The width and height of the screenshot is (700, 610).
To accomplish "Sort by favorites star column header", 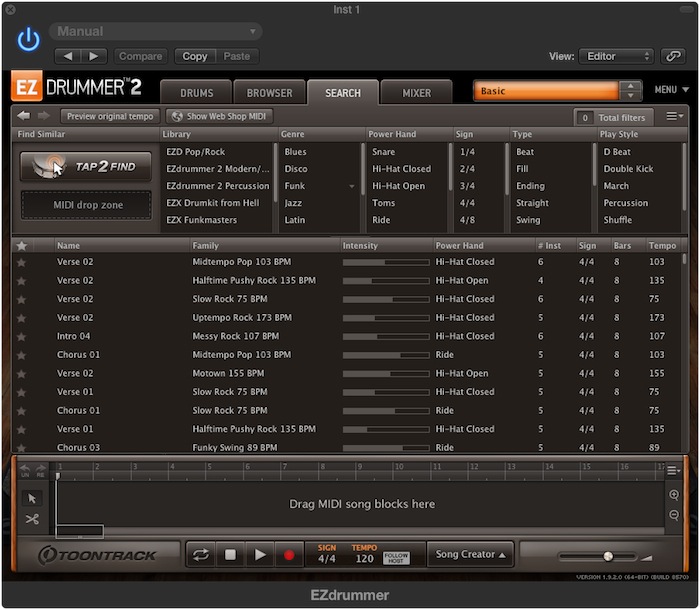I will click(21, 246).
